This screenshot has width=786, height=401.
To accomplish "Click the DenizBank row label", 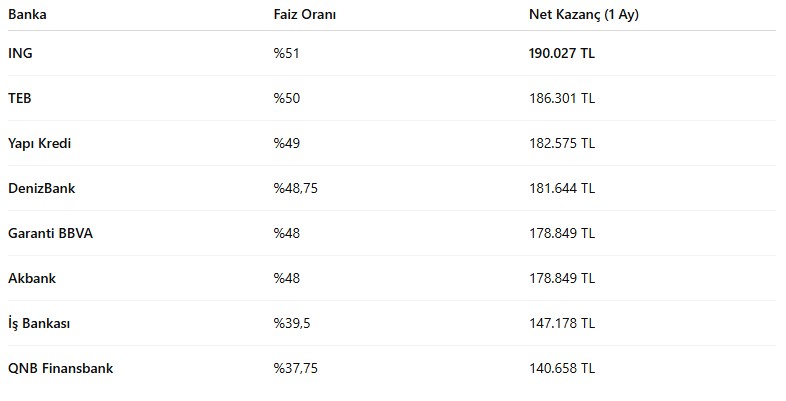I will click(42, 188).
